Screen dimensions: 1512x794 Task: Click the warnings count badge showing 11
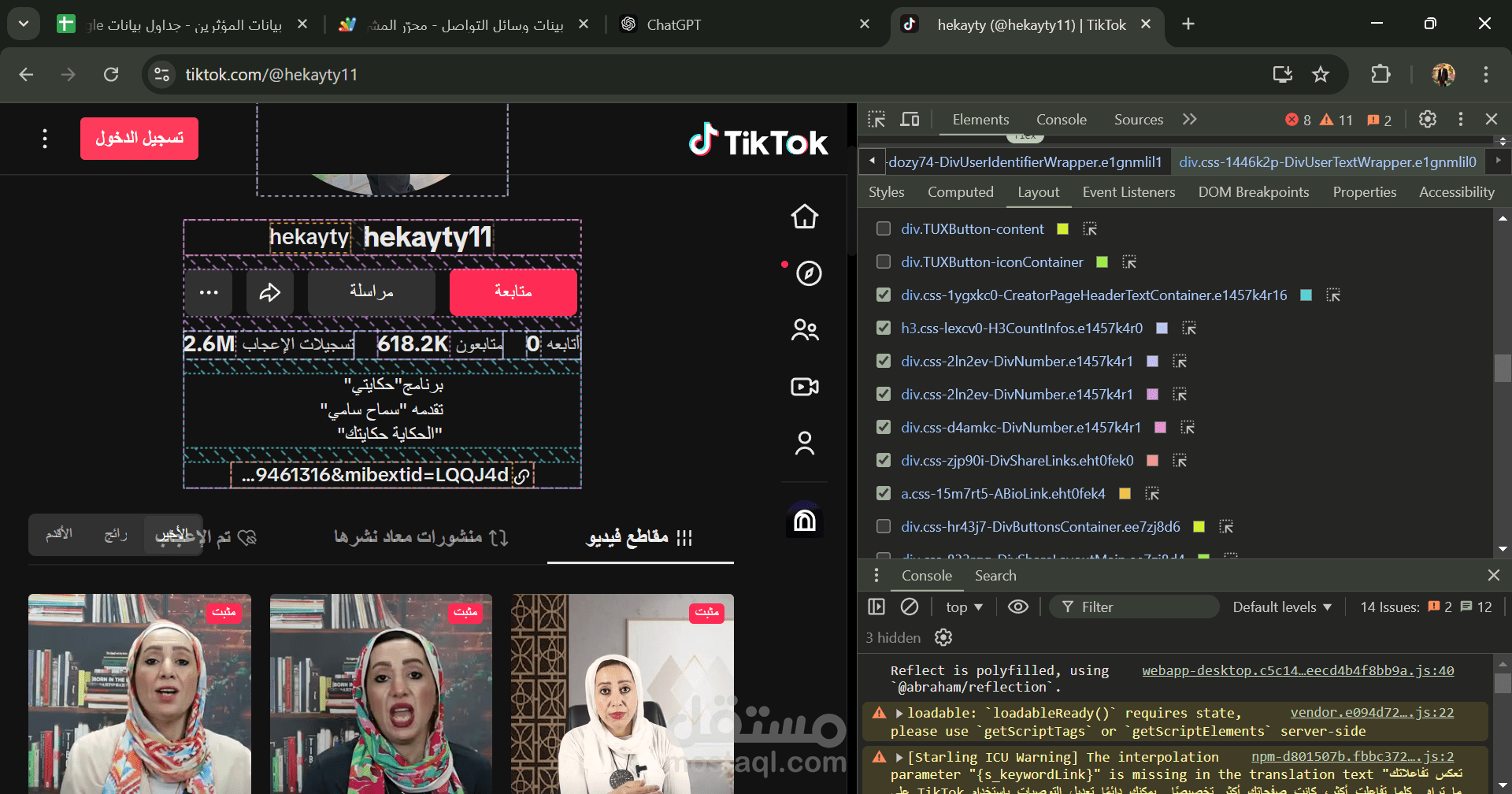(x=1336, y=120)
